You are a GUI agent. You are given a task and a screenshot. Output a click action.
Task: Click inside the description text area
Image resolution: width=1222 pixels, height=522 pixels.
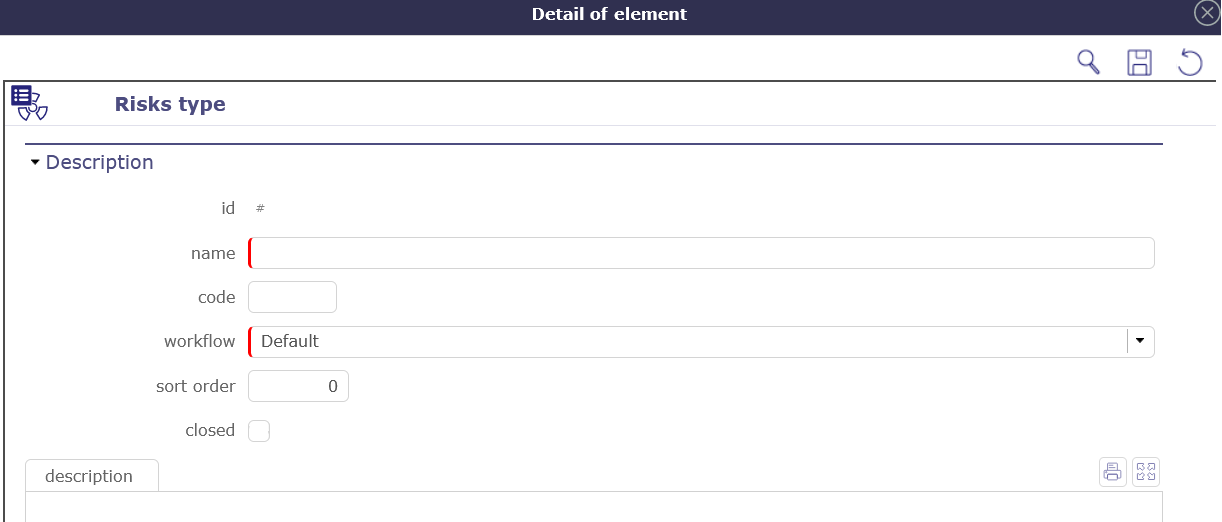[593, 507]
